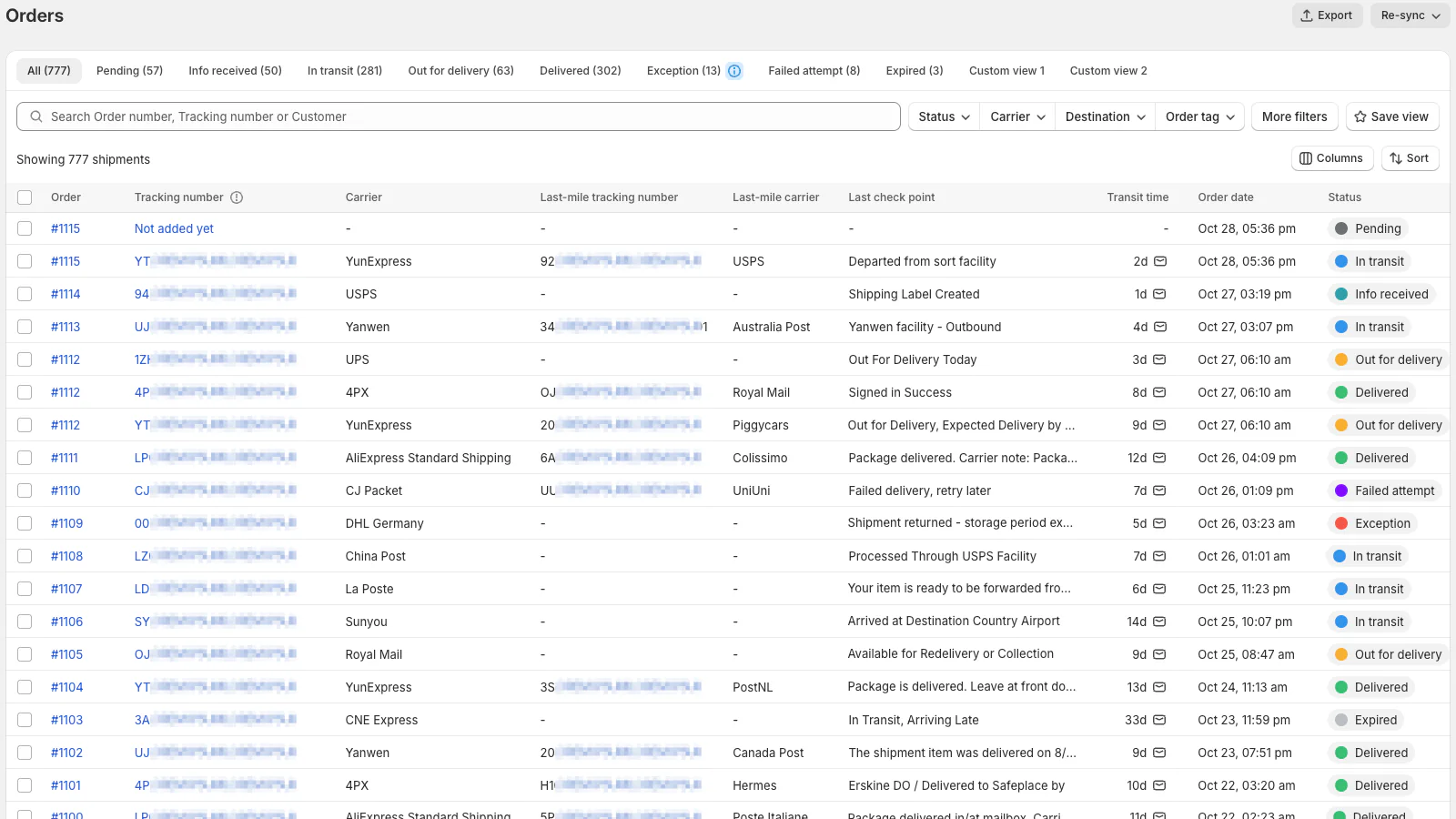Select order #1114 checkbox
This screenshot has width=1456, height=819.
[x=25, y=294]
